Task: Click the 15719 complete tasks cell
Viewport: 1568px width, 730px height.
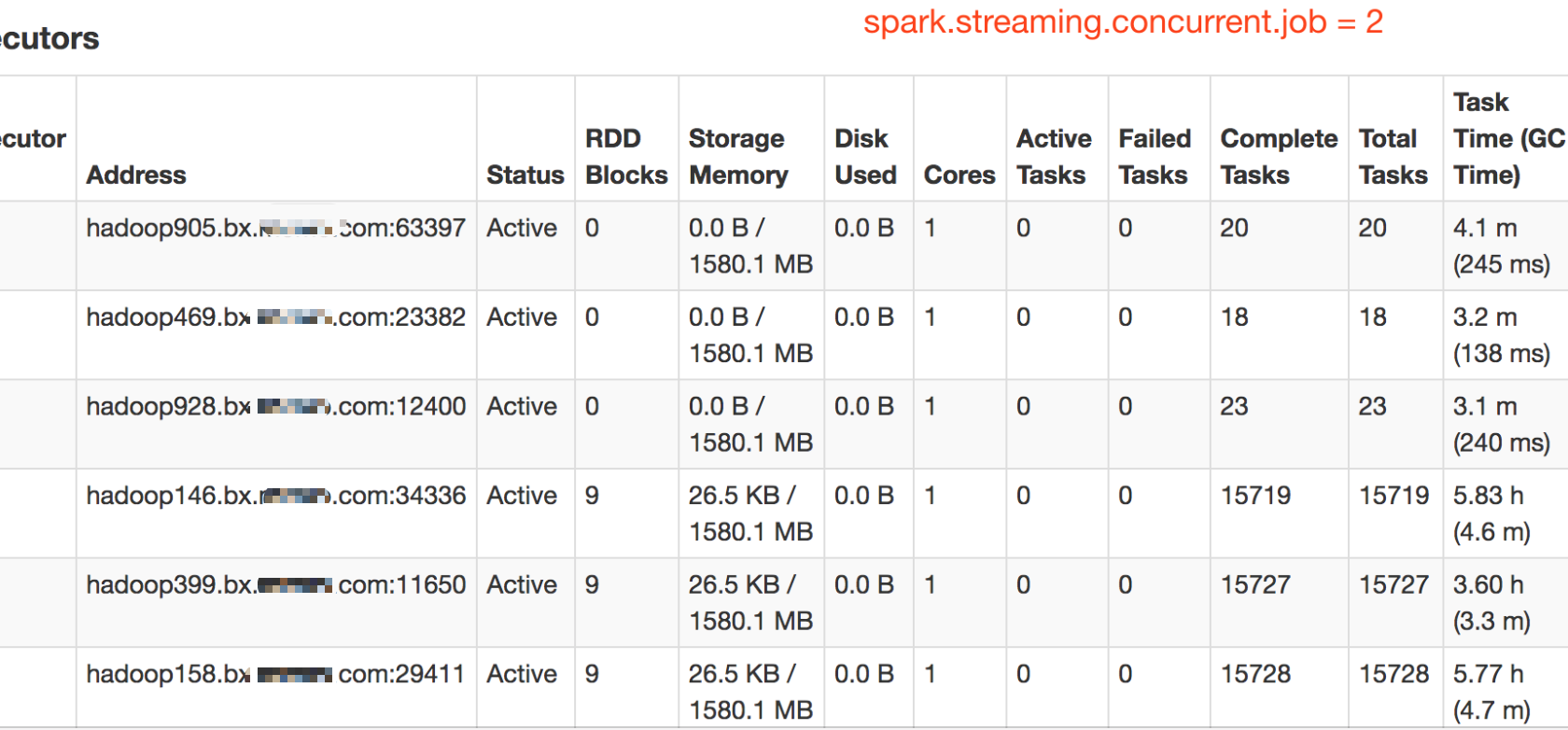Action: [x=1255, y=496]
